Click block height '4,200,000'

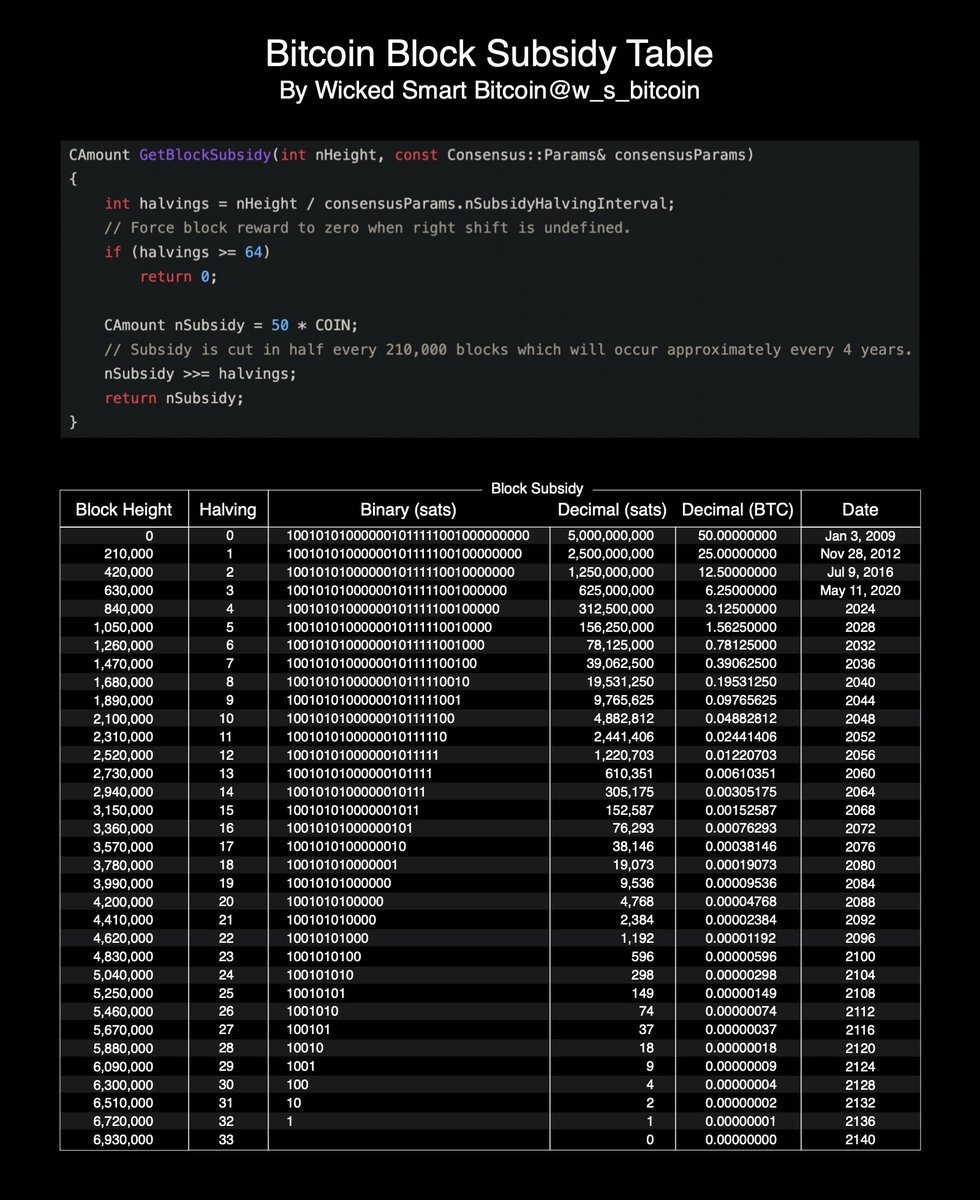pos(123,902)
